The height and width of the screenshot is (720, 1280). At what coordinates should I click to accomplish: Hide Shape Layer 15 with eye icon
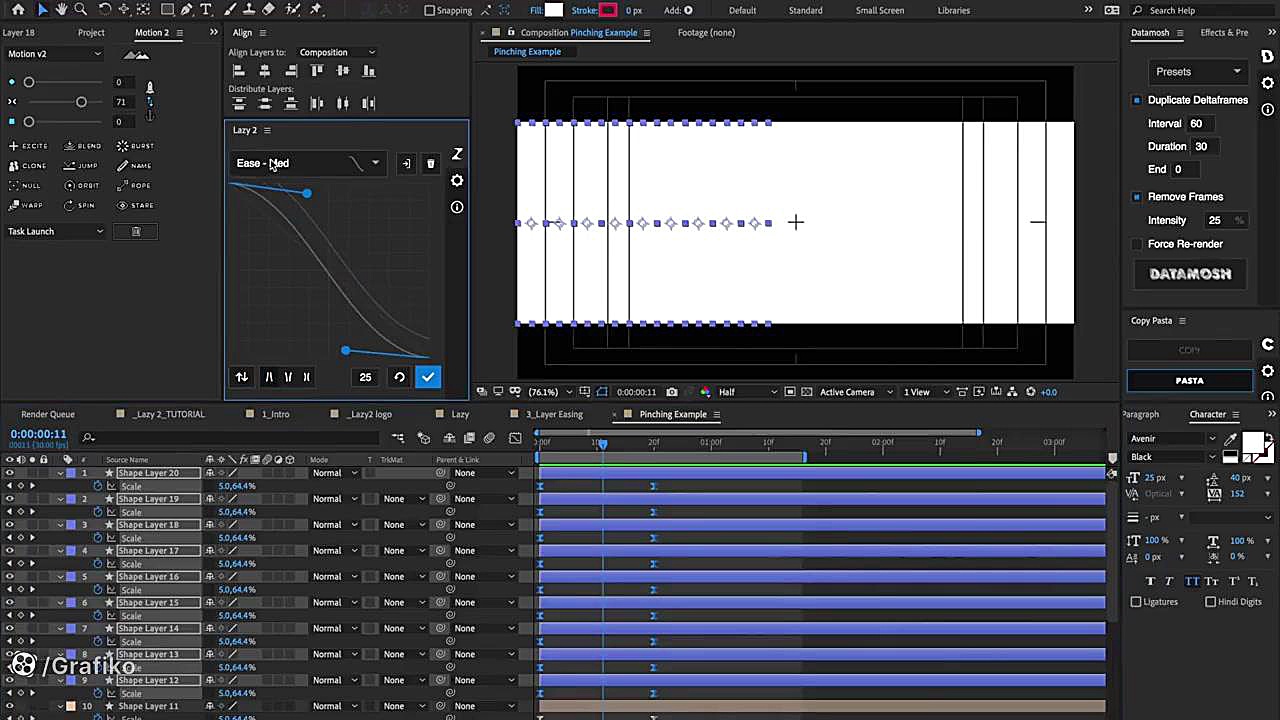click(9, 603)
